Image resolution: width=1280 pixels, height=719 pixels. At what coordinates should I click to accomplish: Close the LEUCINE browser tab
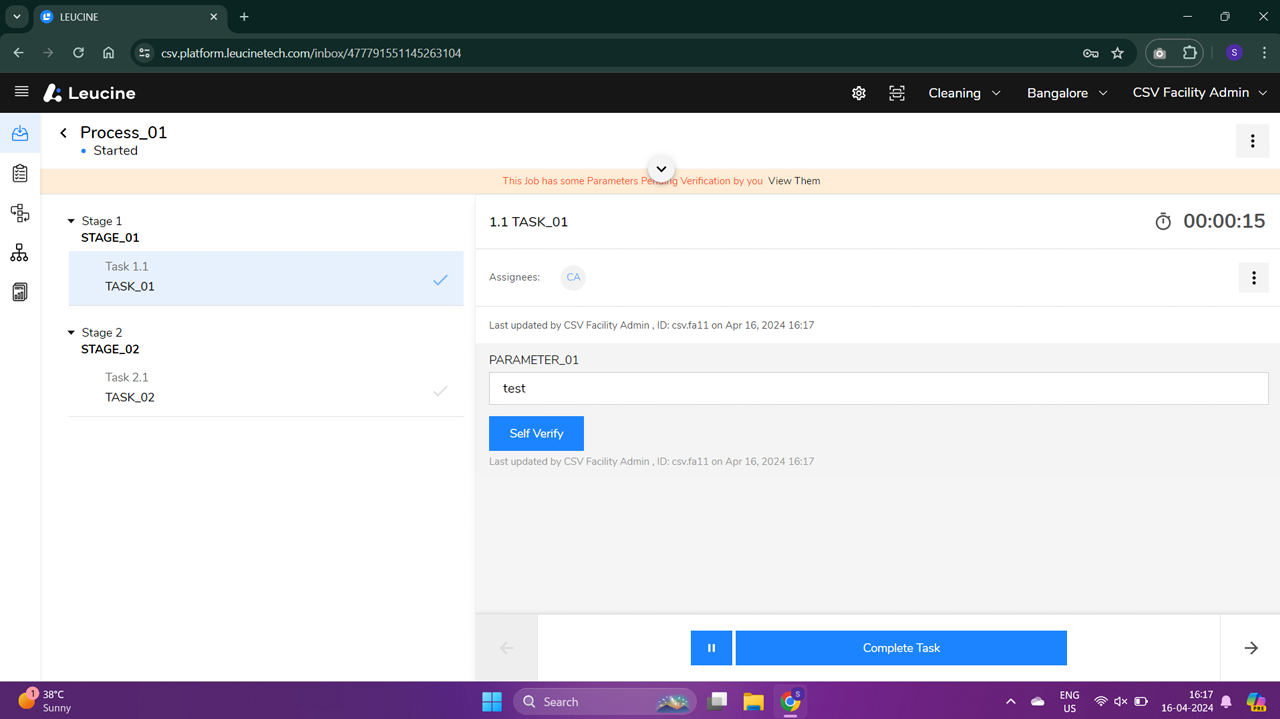click(213, 17)
